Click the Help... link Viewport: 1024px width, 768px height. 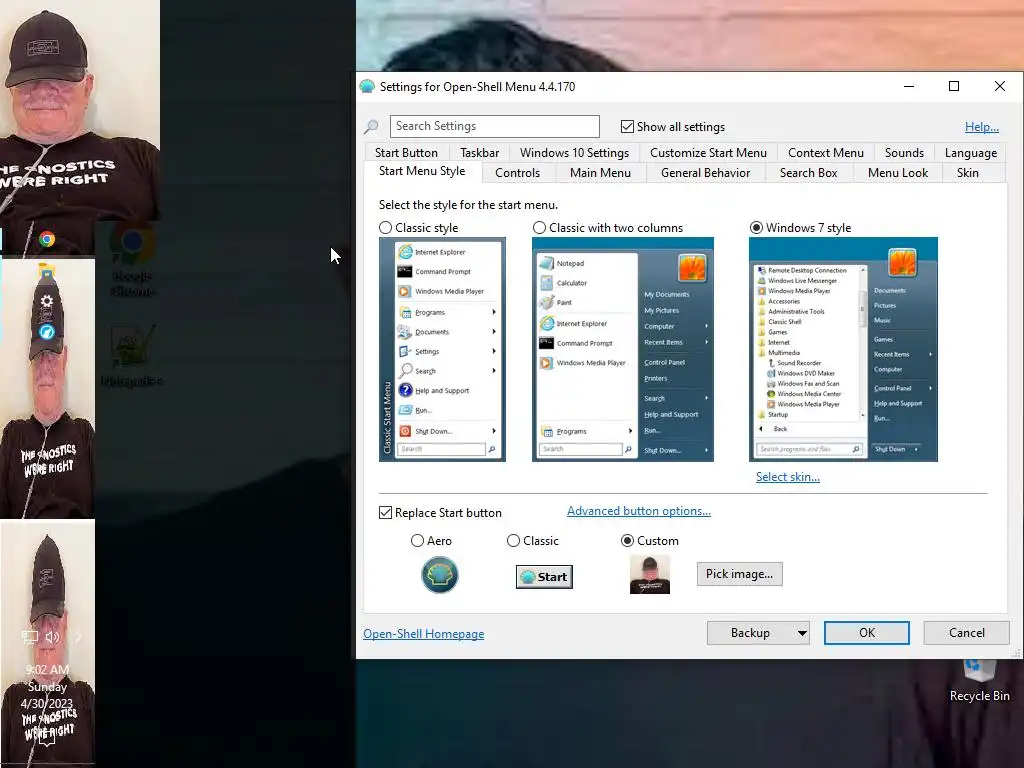pyautogui.click(x=982, y=127)
